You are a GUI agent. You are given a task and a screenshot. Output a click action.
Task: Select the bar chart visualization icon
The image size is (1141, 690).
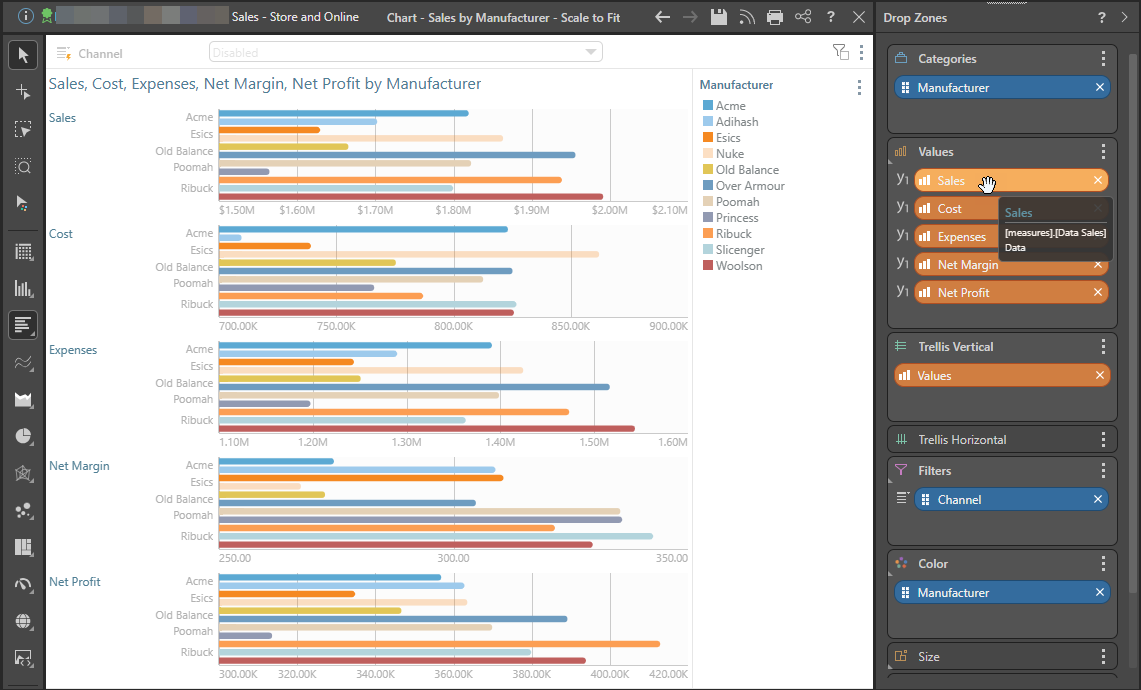[x=23, y=324]
